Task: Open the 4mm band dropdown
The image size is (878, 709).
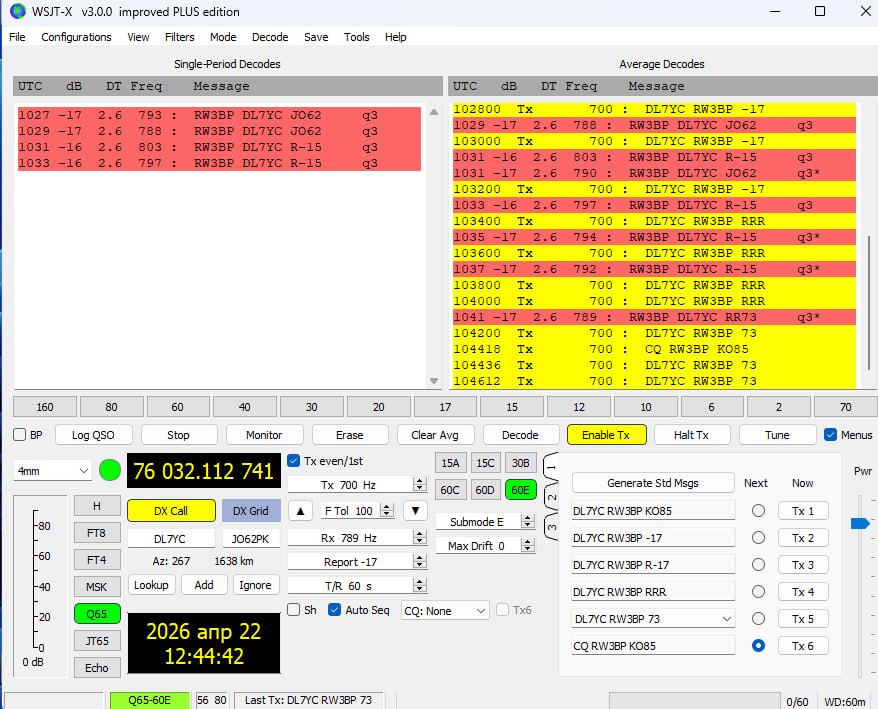Action: point(53,471)
